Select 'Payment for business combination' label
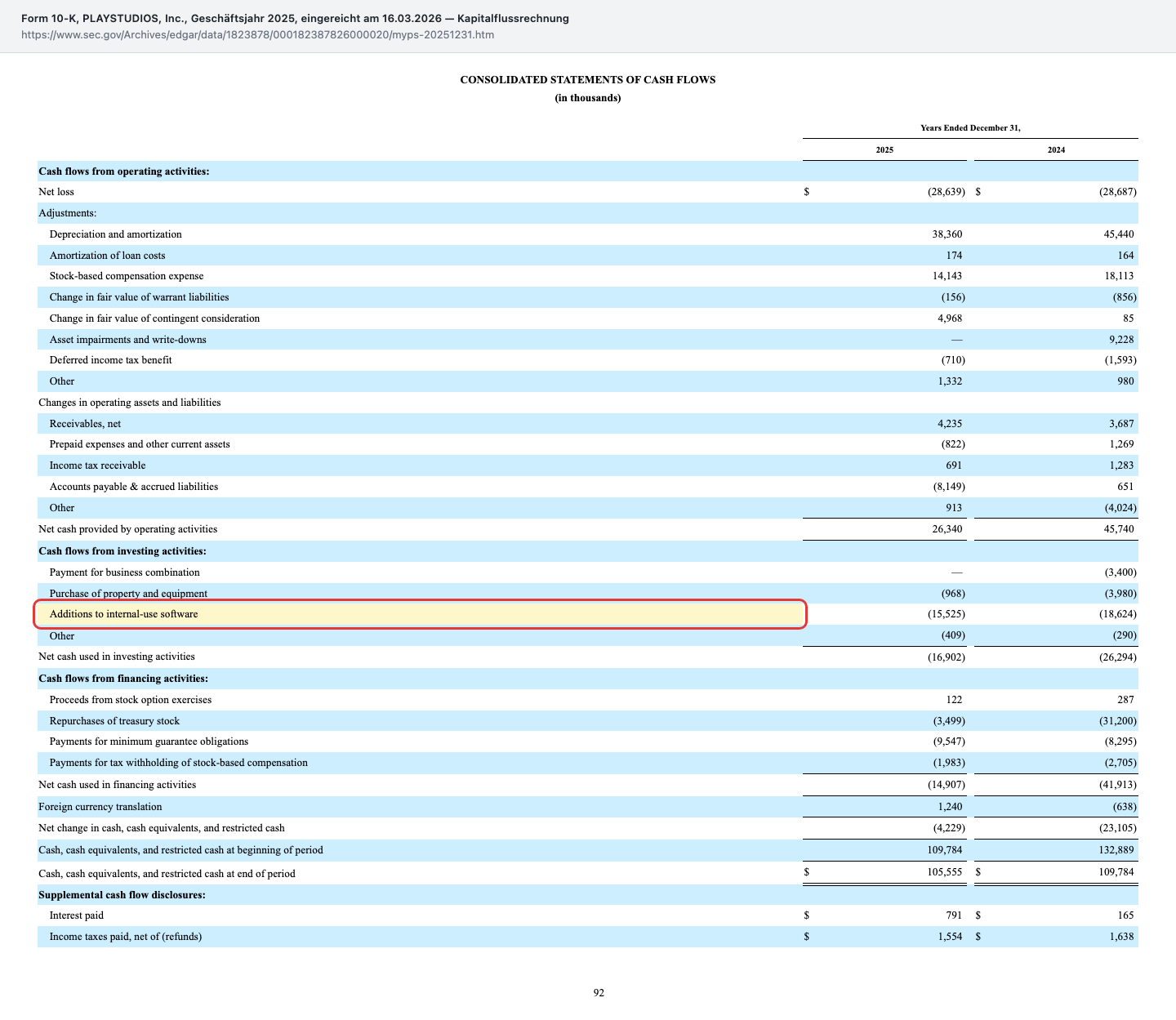The height and width of the screenshot is (1020, 1176). tap(124, 572)
